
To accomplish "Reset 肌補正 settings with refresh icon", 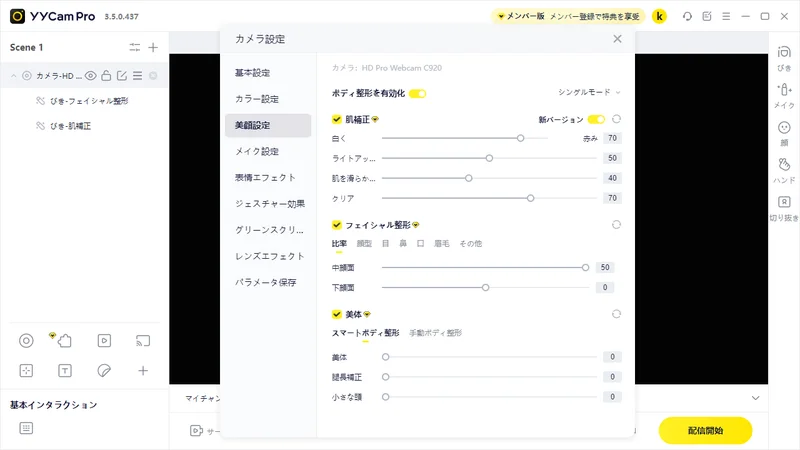I will click(616, 119).
